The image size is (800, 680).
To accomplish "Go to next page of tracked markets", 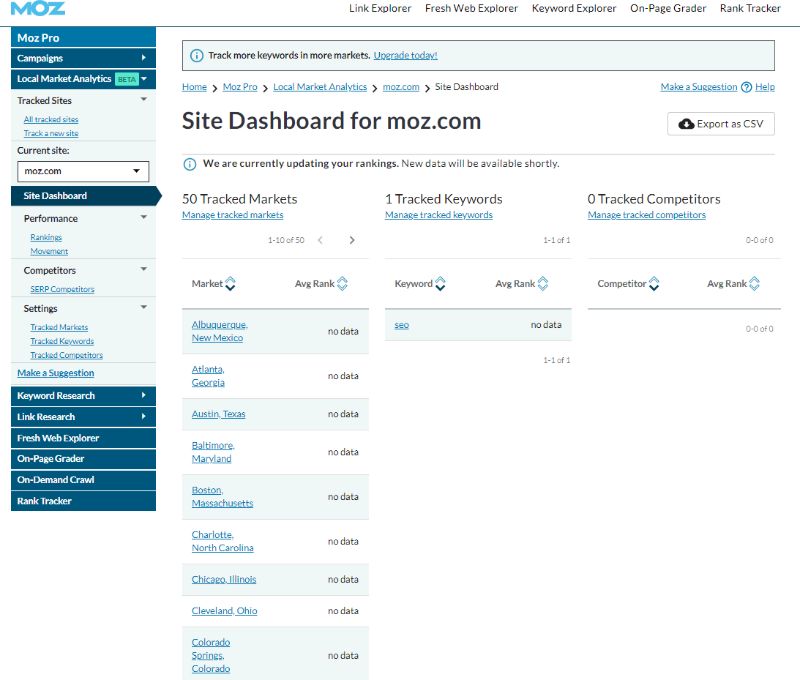I will [x=352, y=240].
